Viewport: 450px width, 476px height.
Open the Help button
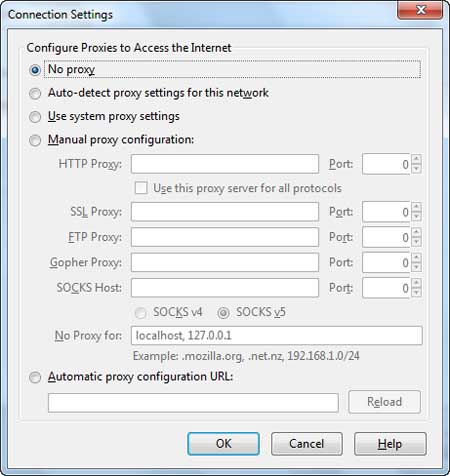(390, 444)
